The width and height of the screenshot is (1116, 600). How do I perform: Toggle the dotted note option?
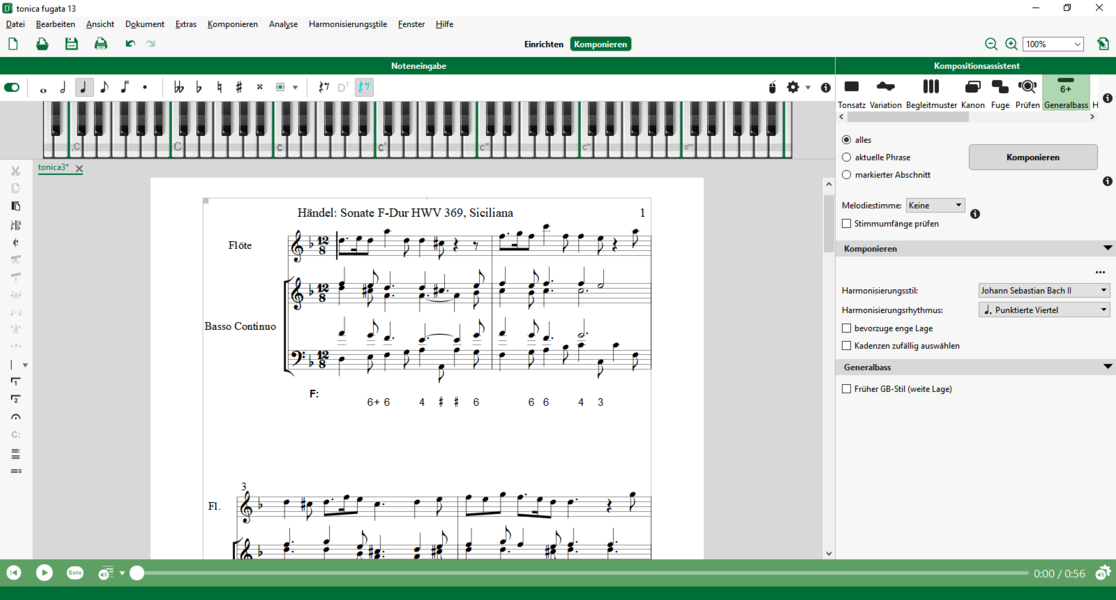point(144,88)
